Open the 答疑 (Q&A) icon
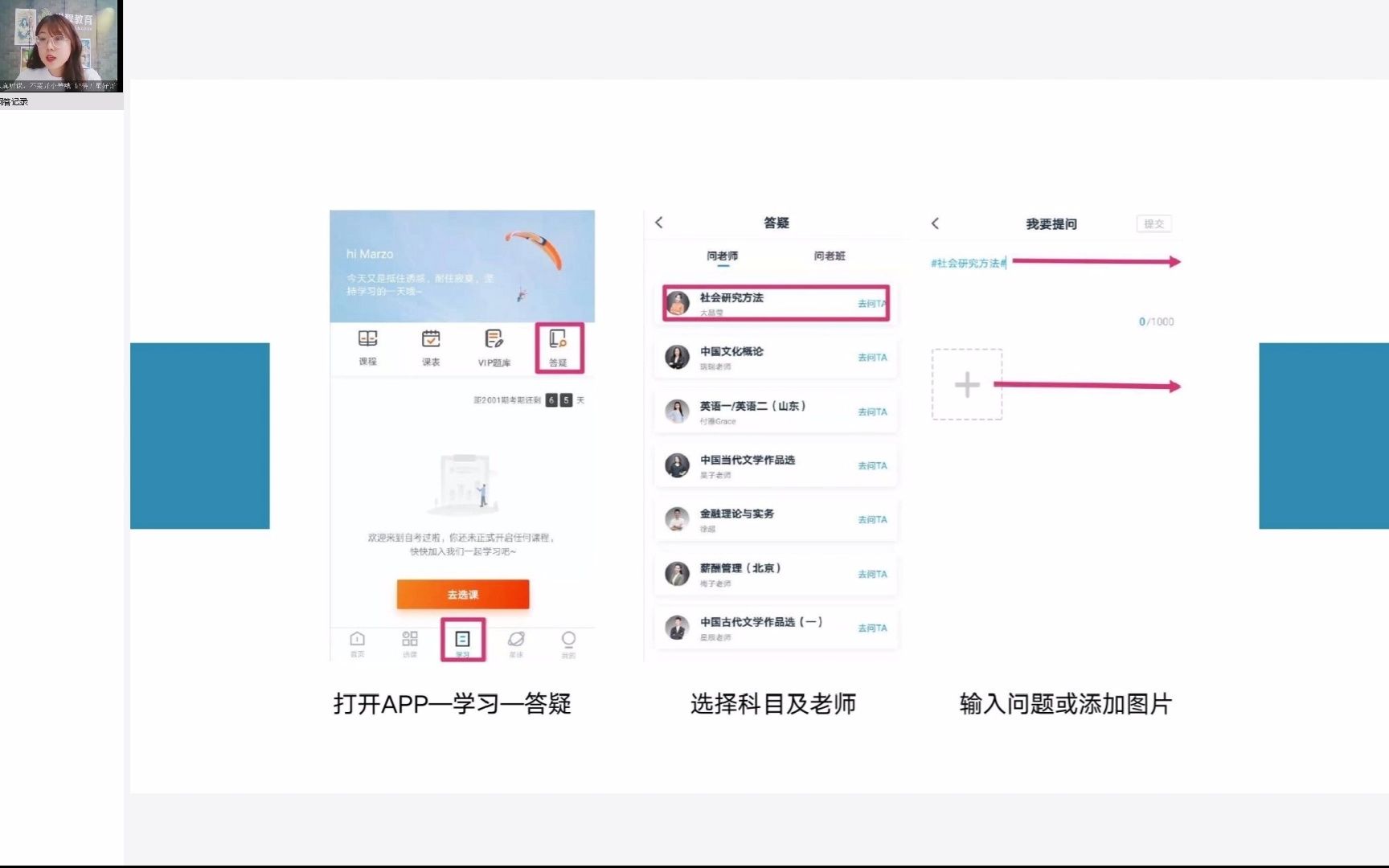The width and height of the screenshot is (1389, 868). pyautogui.click(x=558, y=338)
